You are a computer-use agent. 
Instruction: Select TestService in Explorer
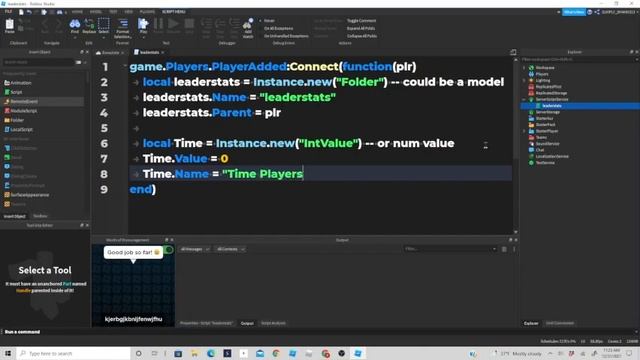(x=545, y=163)
